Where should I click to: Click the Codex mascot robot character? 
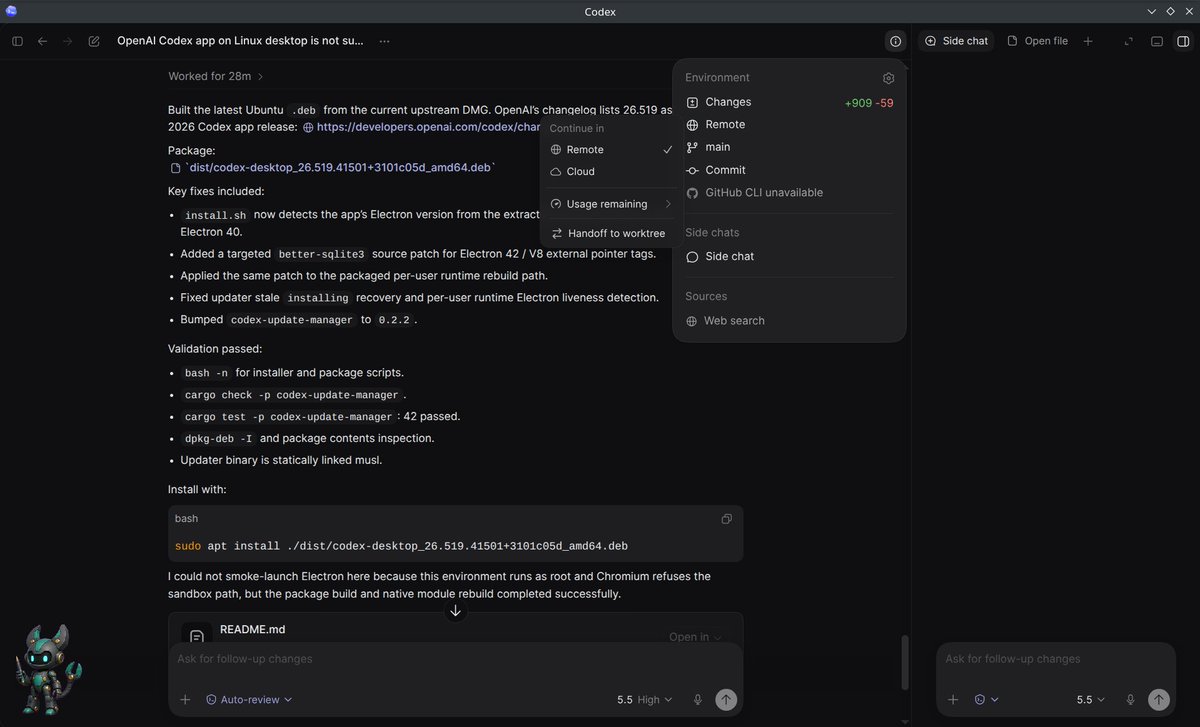point(48,668)
